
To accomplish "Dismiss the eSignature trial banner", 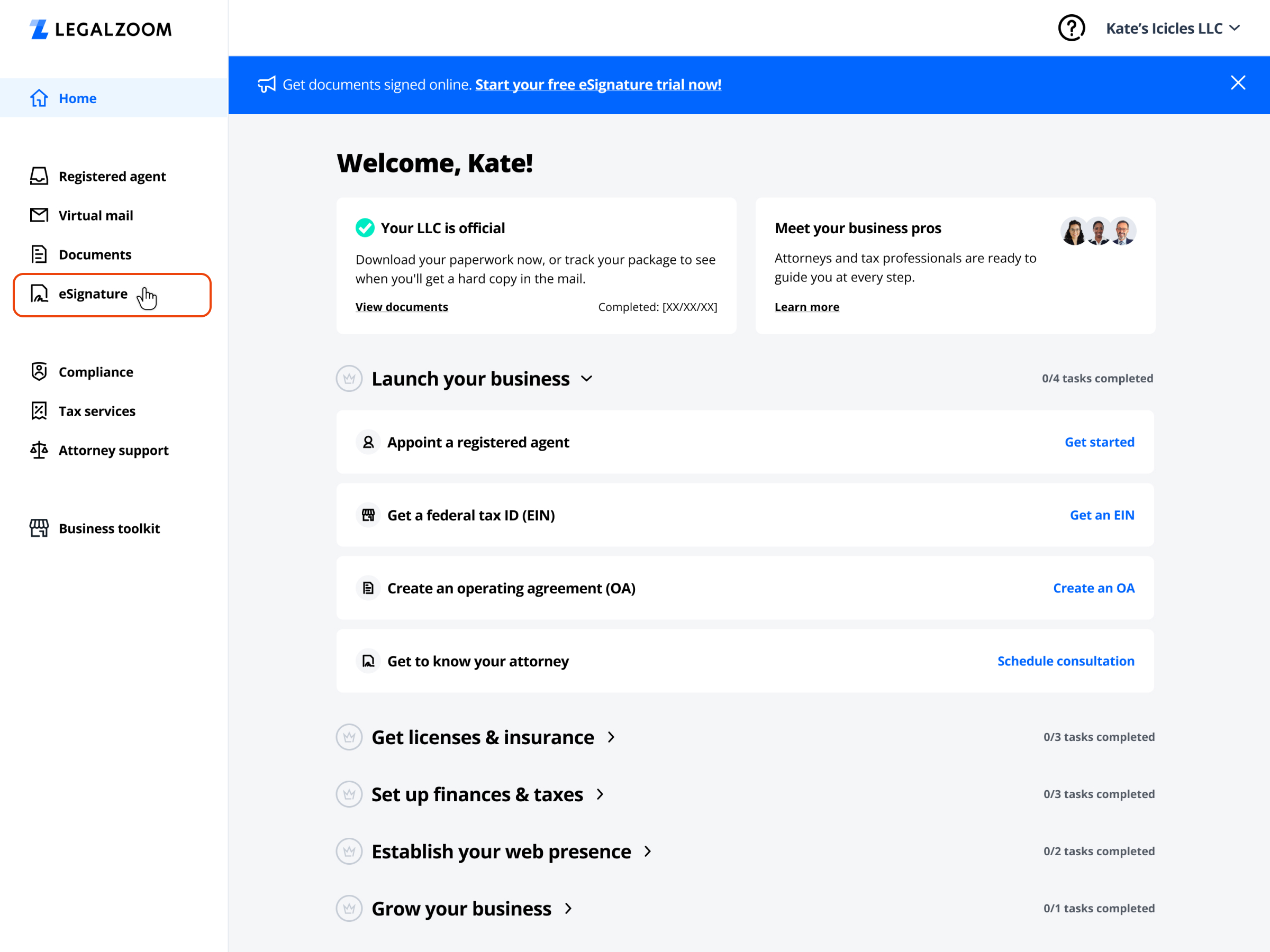I will (x=1238, y=83).
